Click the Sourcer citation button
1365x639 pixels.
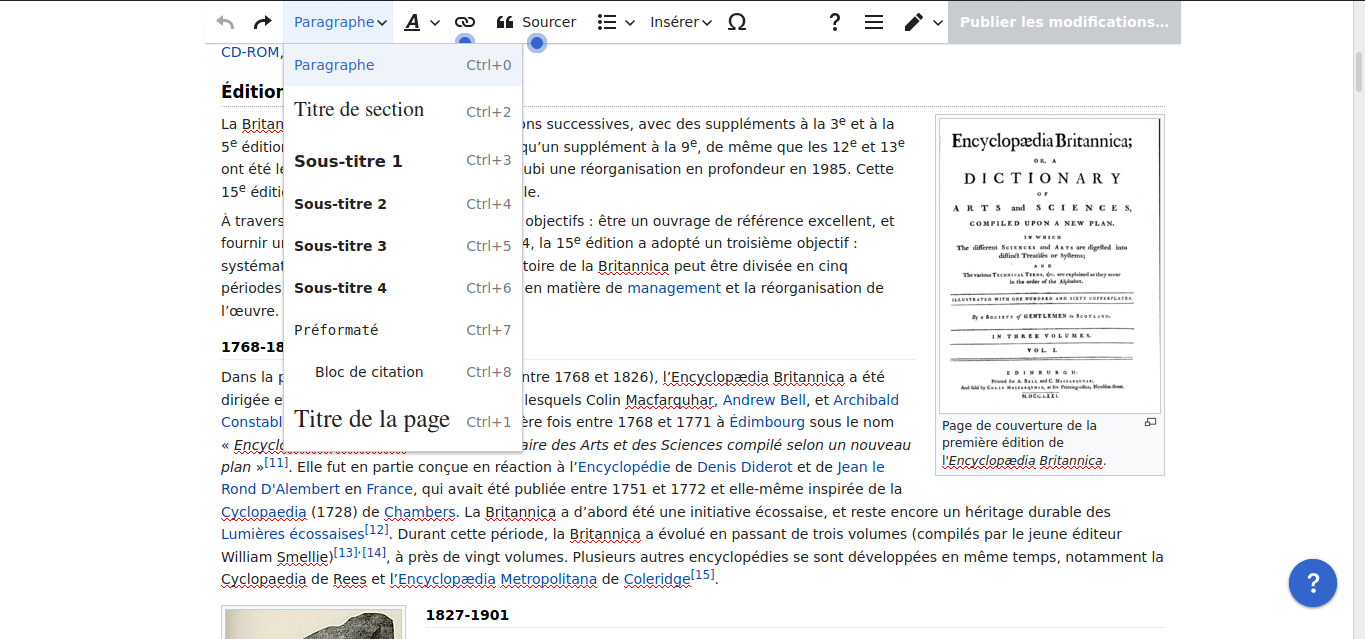(x=536, y=22)
